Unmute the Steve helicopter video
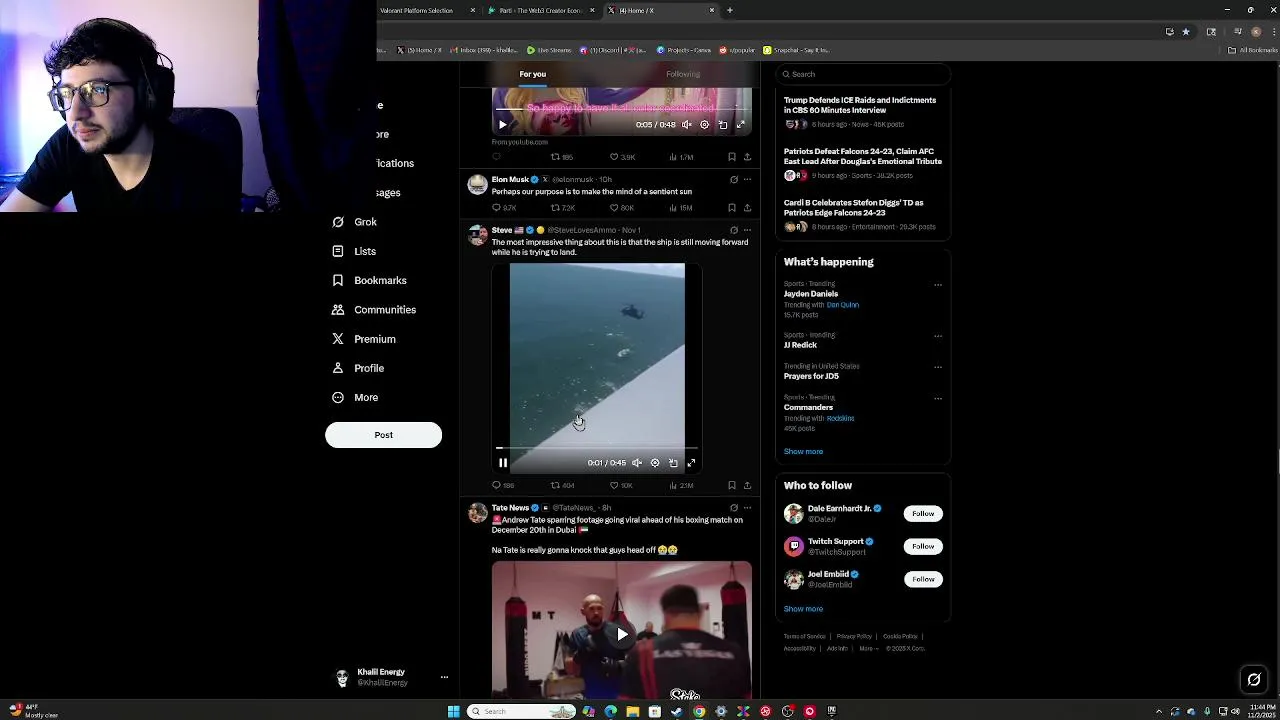The height and width of the screenshot is (720, 1280). tap(637, 463)
